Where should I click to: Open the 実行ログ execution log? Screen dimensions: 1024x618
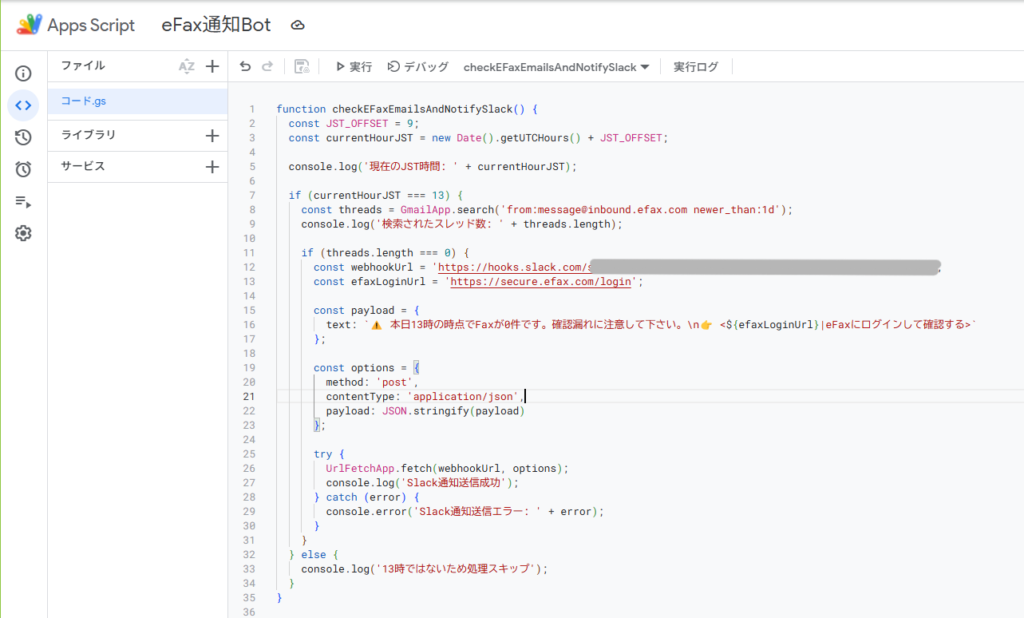696,67
